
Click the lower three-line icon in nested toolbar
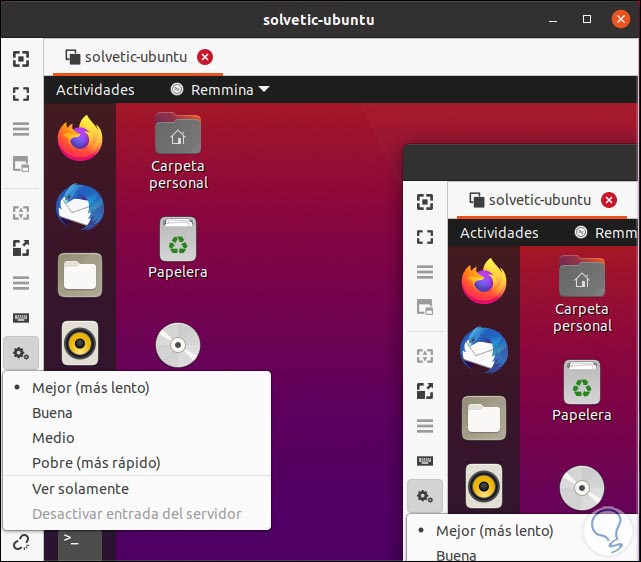click(425, 426)
